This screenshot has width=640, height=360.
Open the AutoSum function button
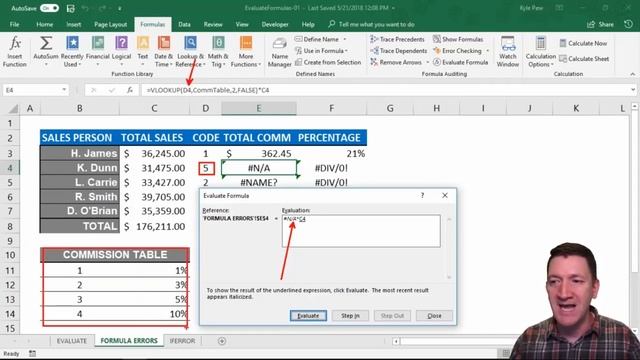pyautogui.click(x=46, y=51)
